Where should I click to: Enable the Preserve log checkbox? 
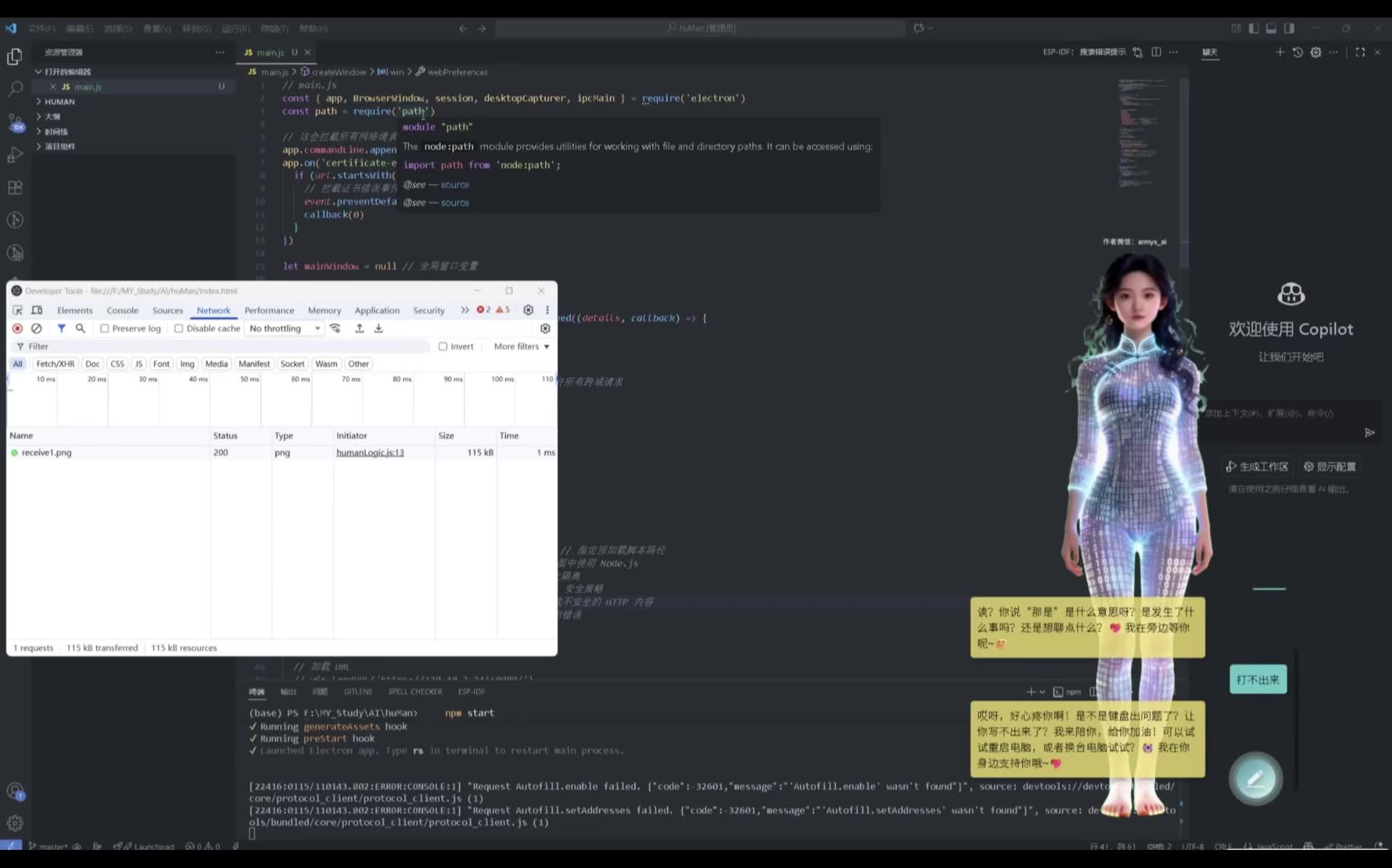(105, 329)
